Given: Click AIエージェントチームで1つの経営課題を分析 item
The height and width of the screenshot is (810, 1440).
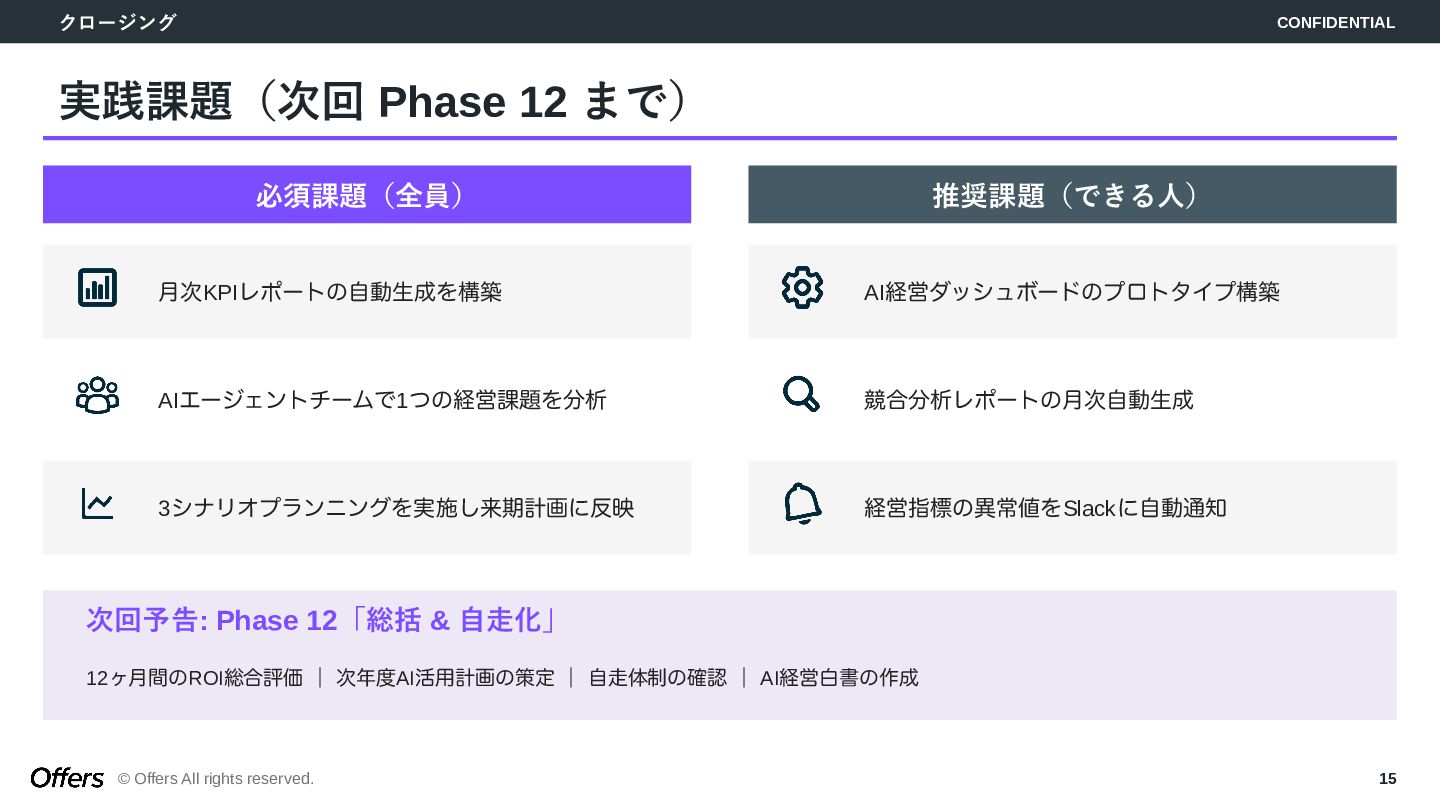Looking at the screenshot, I should pos(382,400).
